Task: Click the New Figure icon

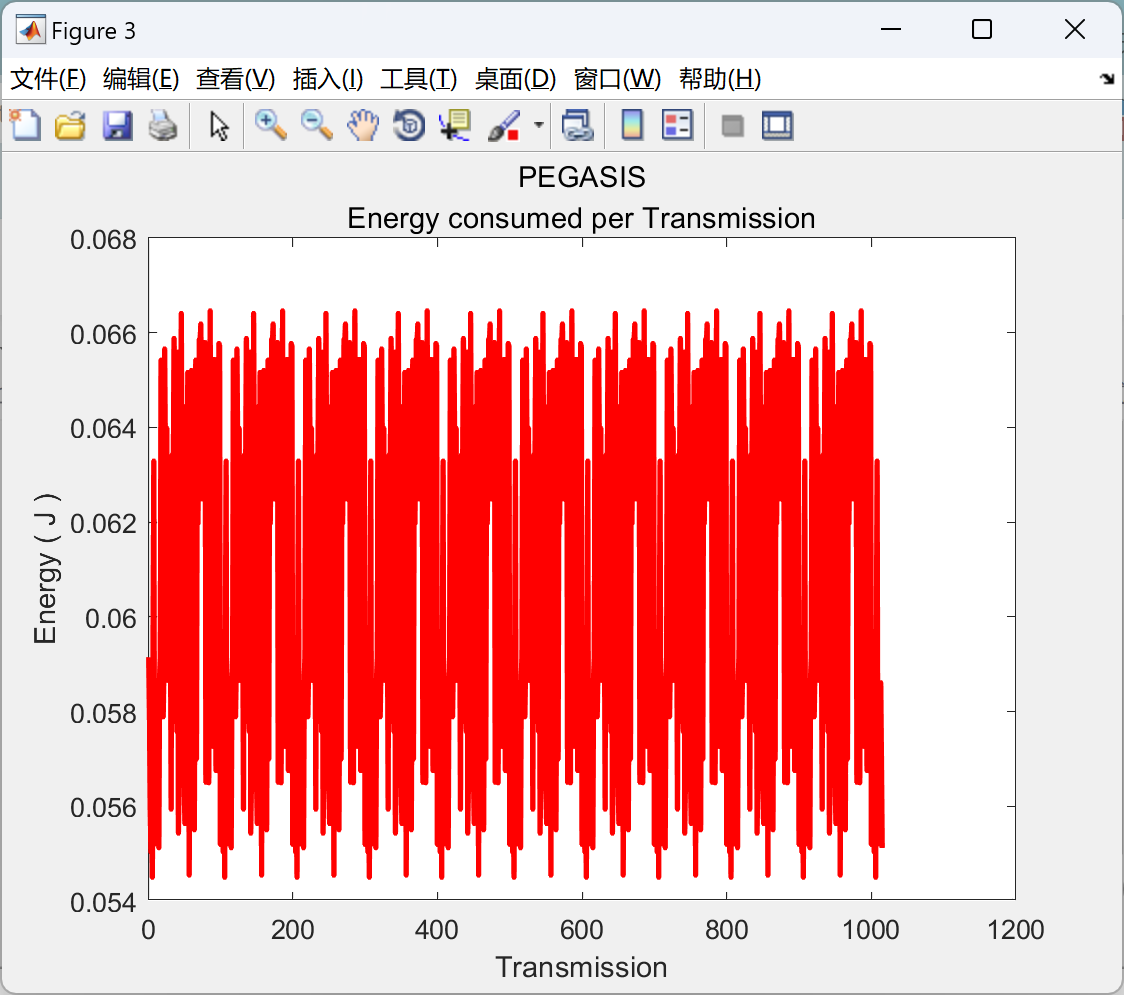Action: [x=26, y=126]
